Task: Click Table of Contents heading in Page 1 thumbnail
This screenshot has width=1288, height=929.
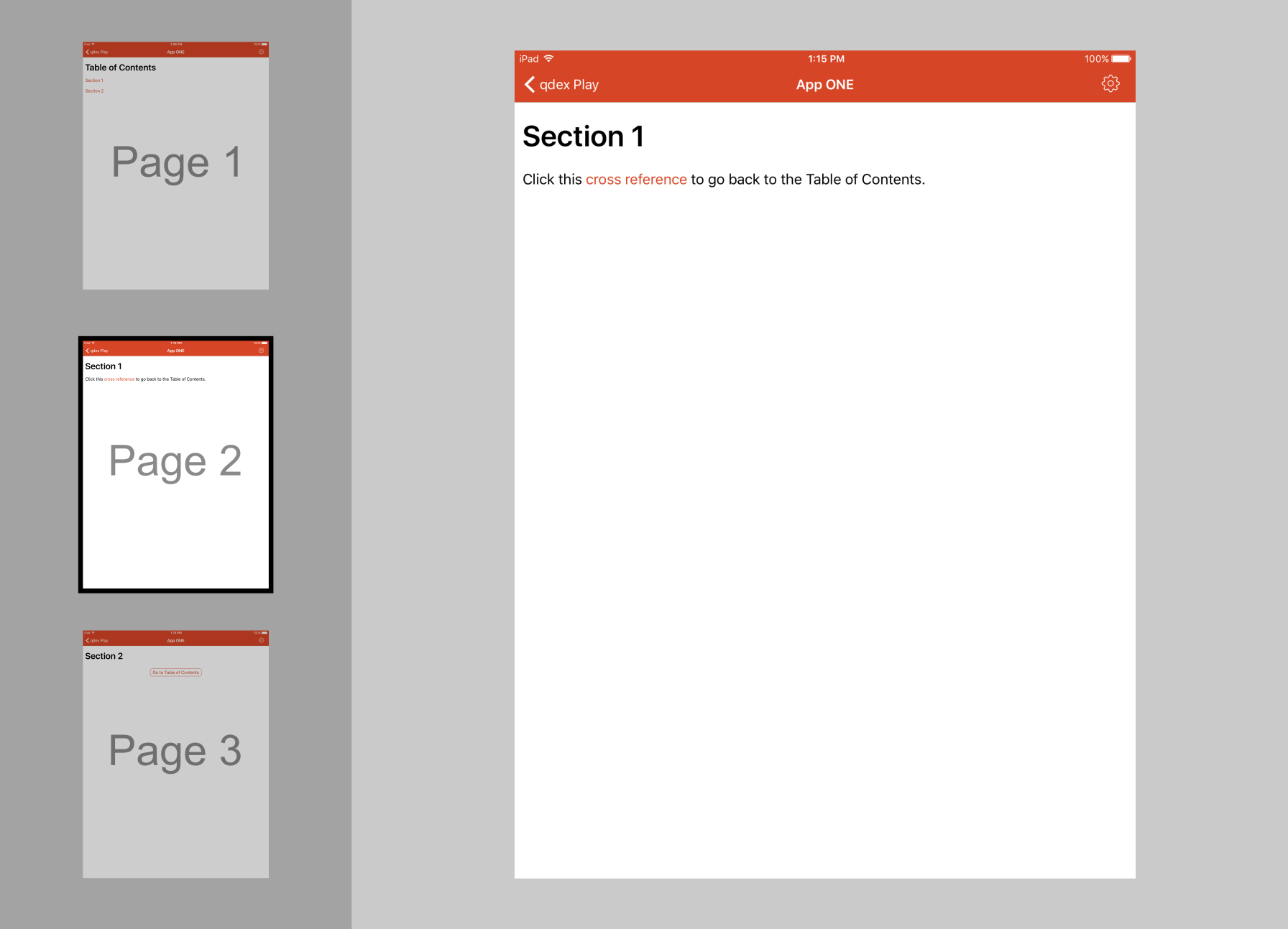Action: coord(120,68)
